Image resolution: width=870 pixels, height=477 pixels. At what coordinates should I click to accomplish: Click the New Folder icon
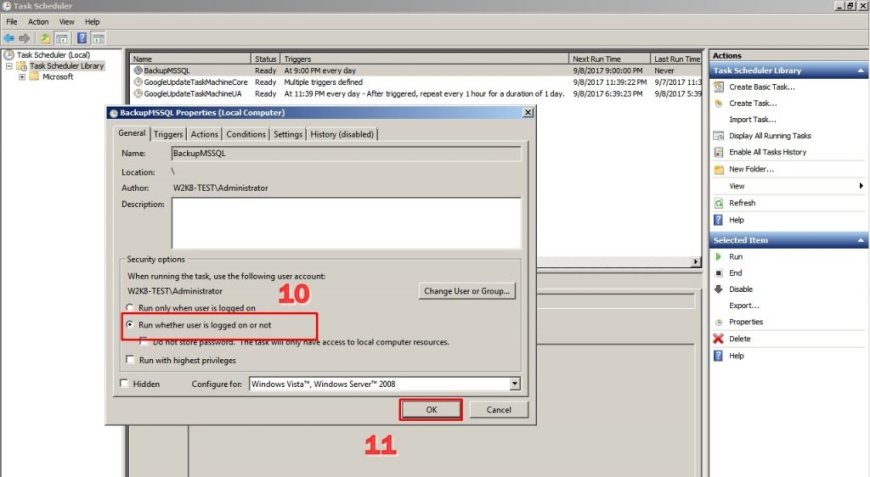point(719,169)
